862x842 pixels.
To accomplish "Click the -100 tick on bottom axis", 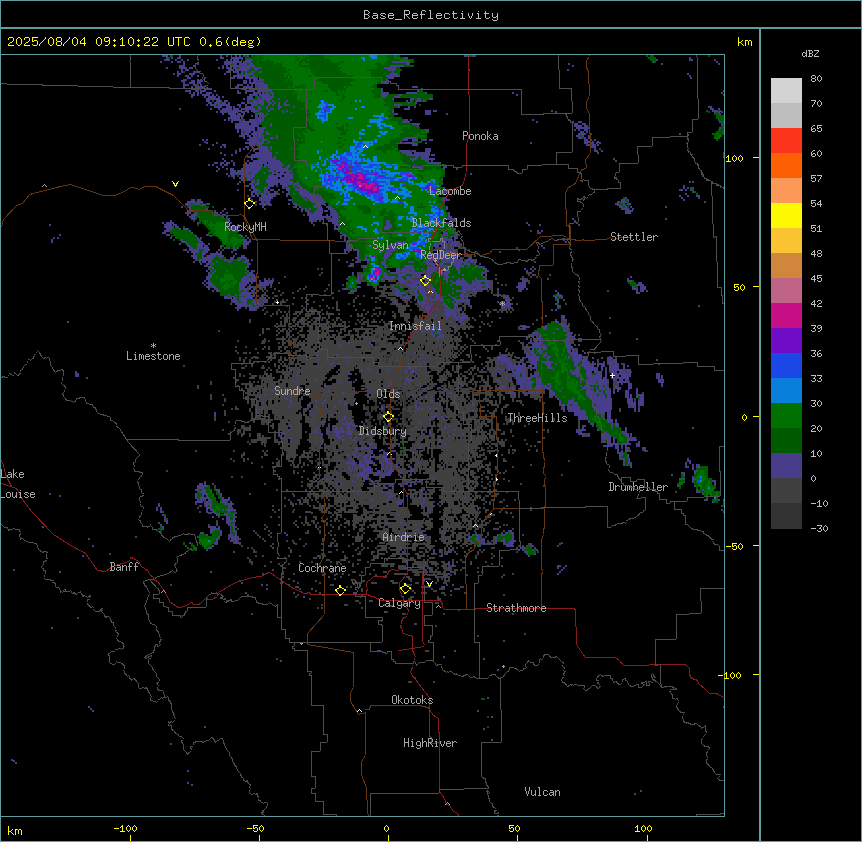I will pyautogui.click(x=125, y=828).
